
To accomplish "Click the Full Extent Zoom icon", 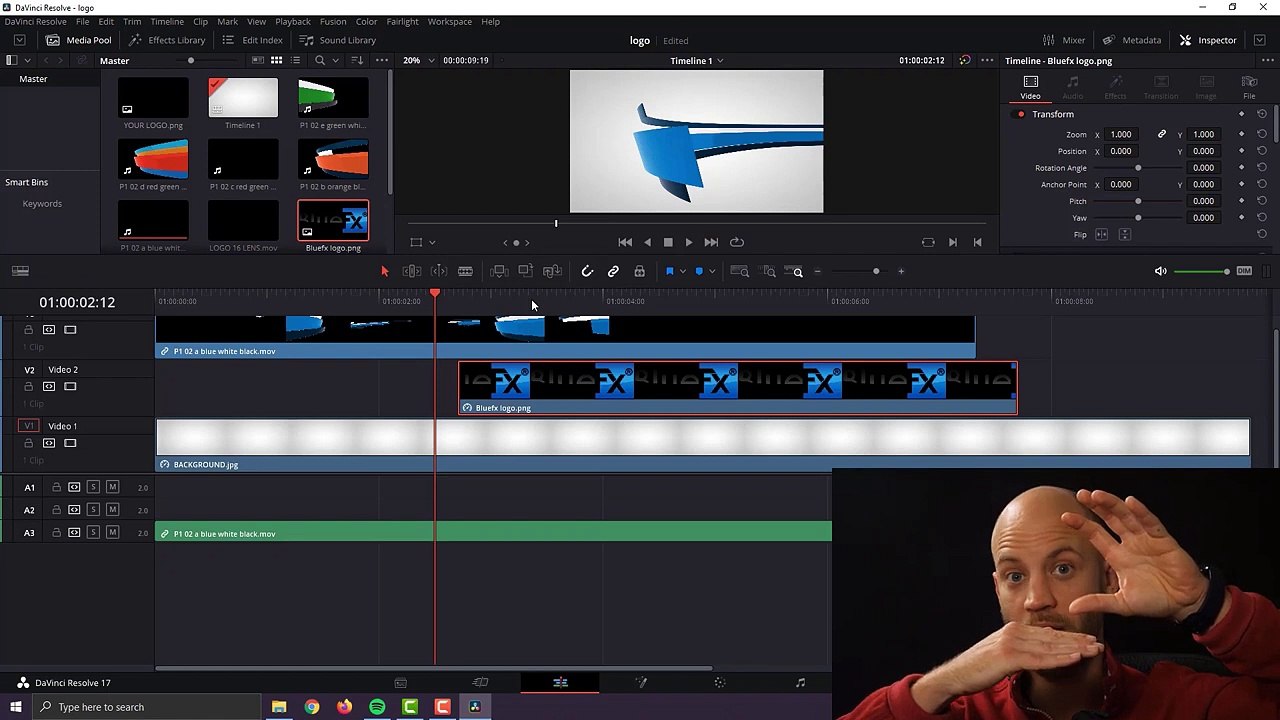I will (740, 271).
